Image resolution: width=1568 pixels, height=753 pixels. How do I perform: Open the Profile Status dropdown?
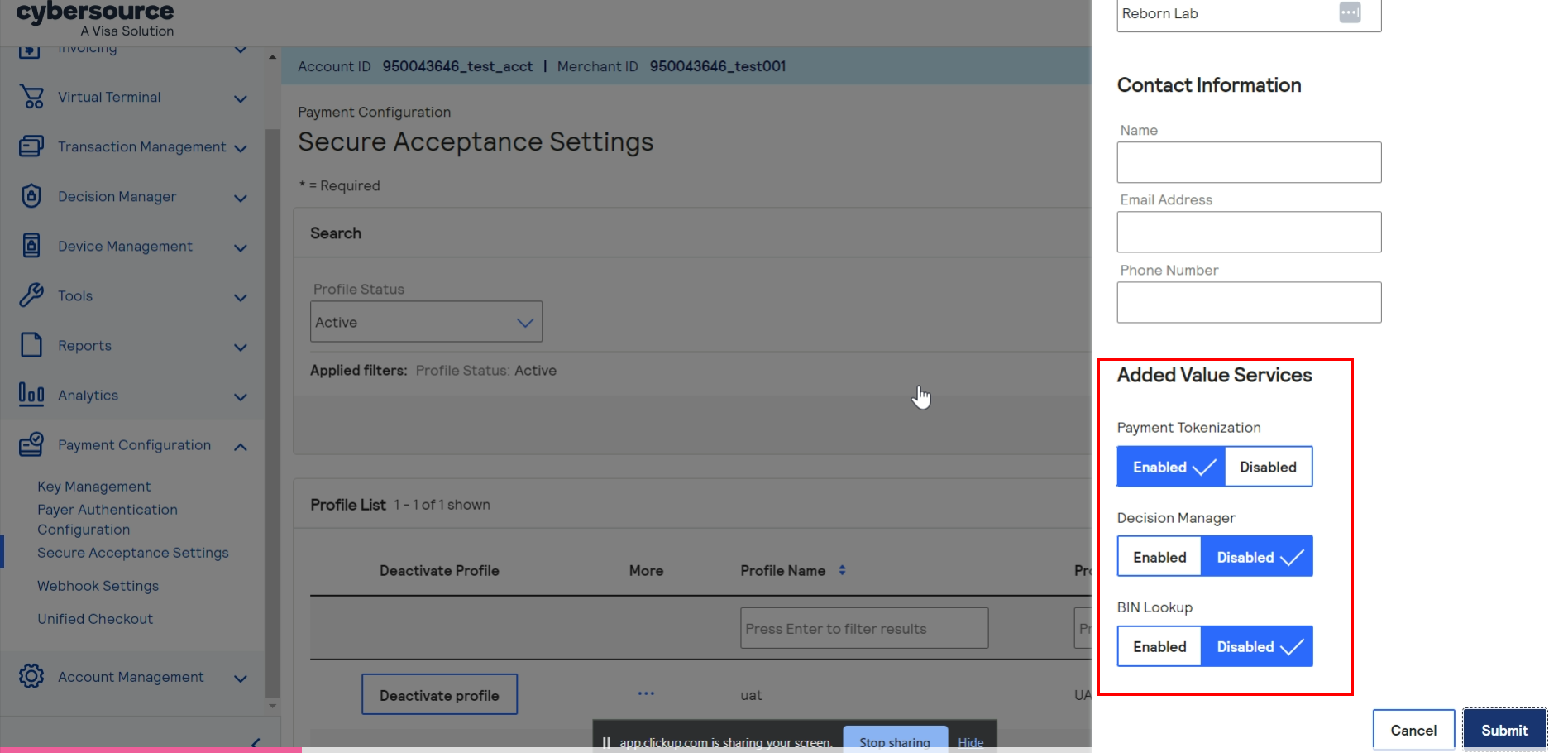426,322
